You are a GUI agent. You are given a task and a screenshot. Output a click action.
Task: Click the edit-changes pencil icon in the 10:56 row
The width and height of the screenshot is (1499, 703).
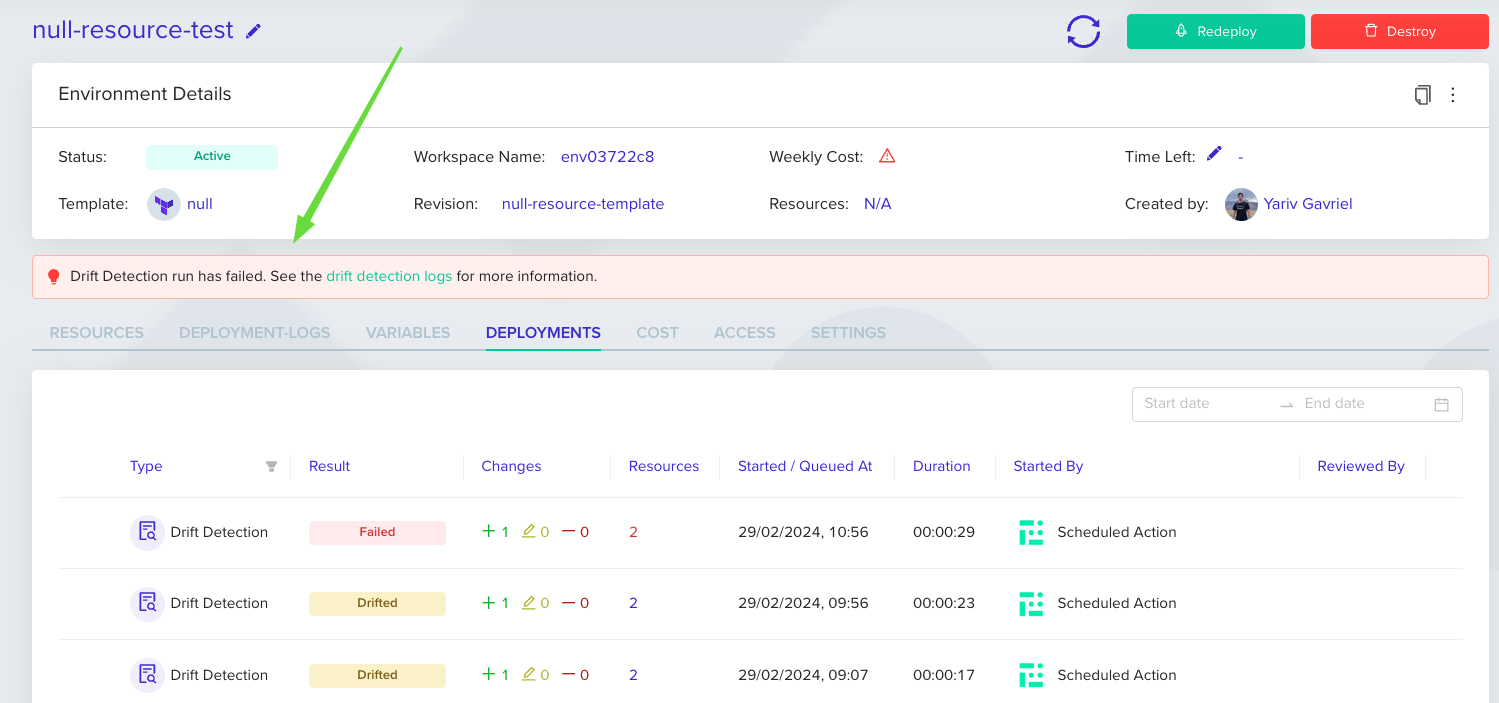(x=529, y=532)
